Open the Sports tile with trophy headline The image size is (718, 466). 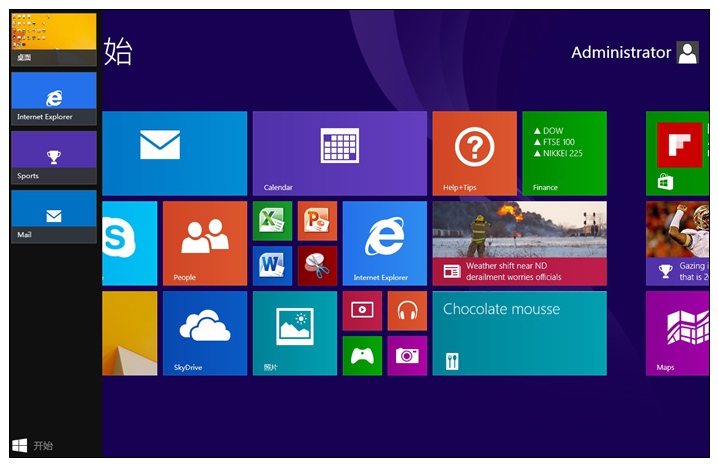tap(677, 243)
